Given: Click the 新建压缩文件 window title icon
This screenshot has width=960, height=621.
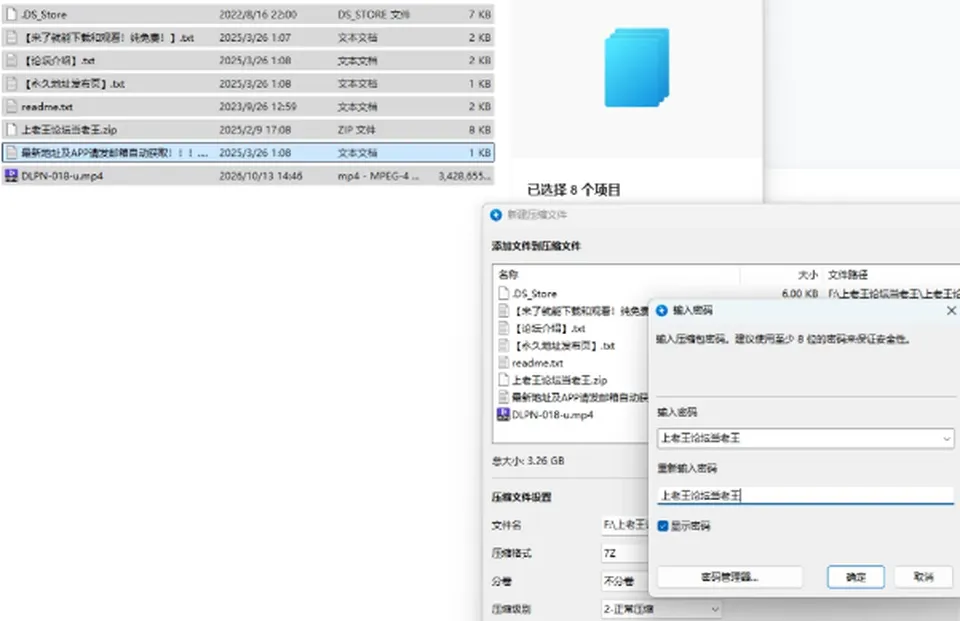Looking at the screenshot, I should tap(496, 215).
